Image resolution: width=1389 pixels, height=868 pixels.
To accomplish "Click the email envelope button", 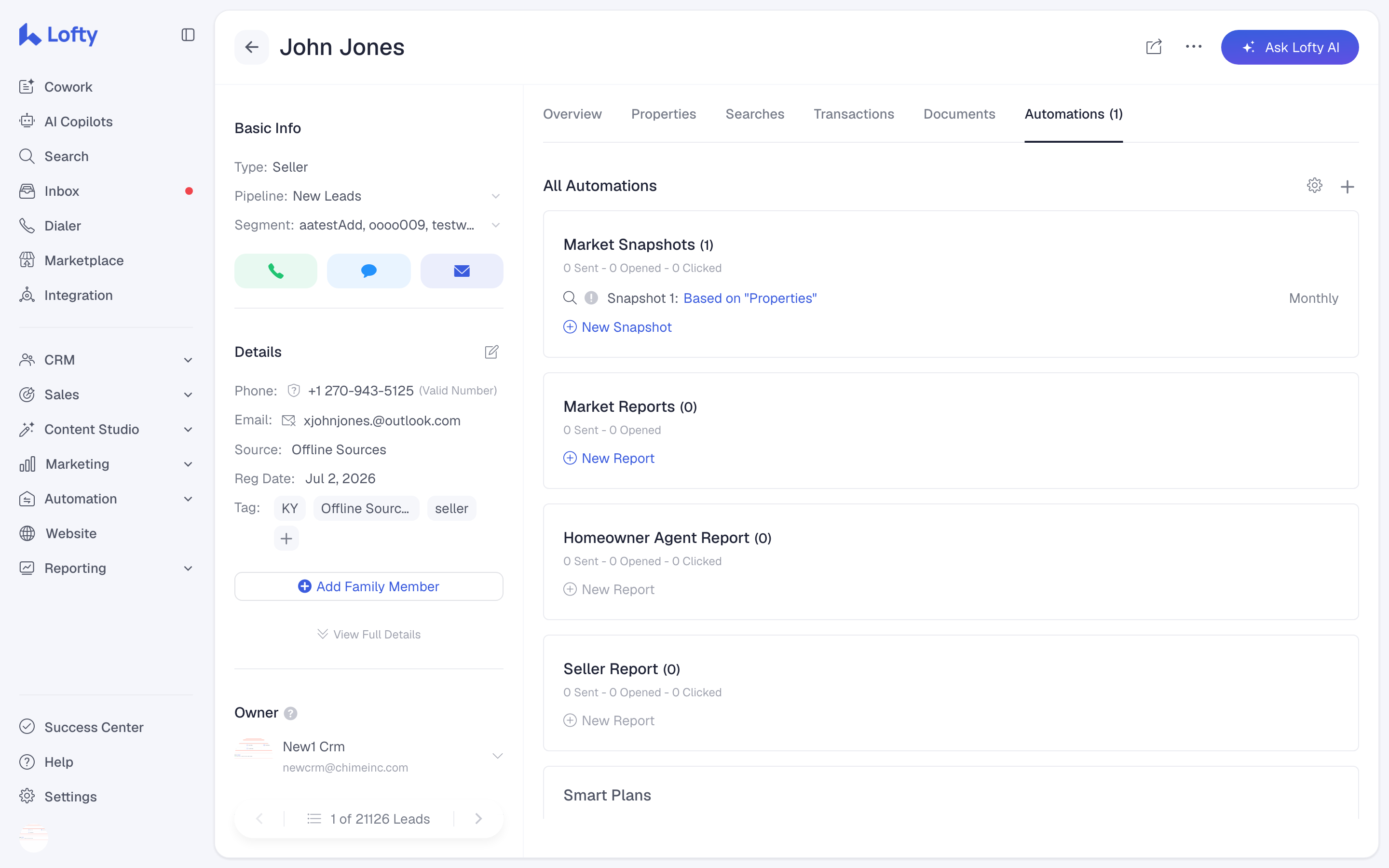I will tap(462, 271).
